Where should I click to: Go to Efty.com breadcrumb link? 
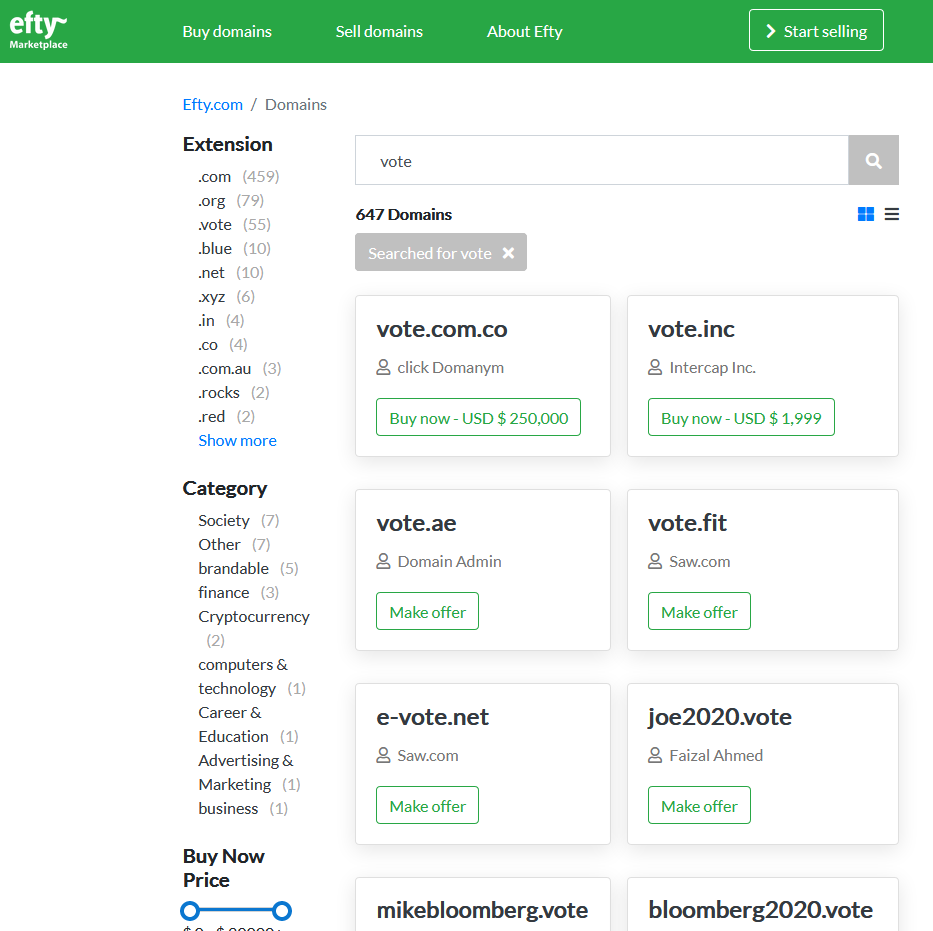point(212,105)
